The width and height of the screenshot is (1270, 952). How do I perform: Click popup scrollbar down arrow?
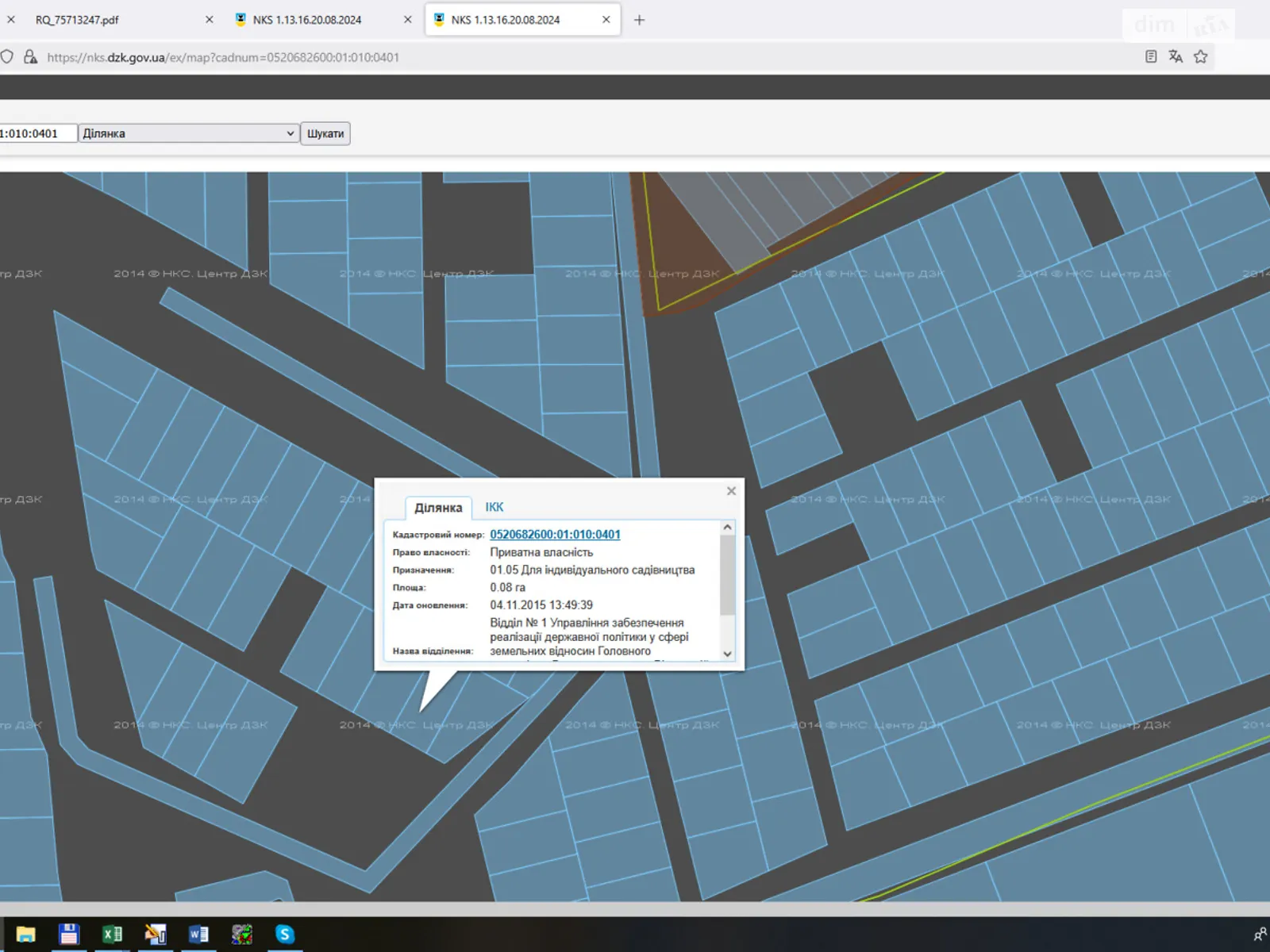[727, 654]
